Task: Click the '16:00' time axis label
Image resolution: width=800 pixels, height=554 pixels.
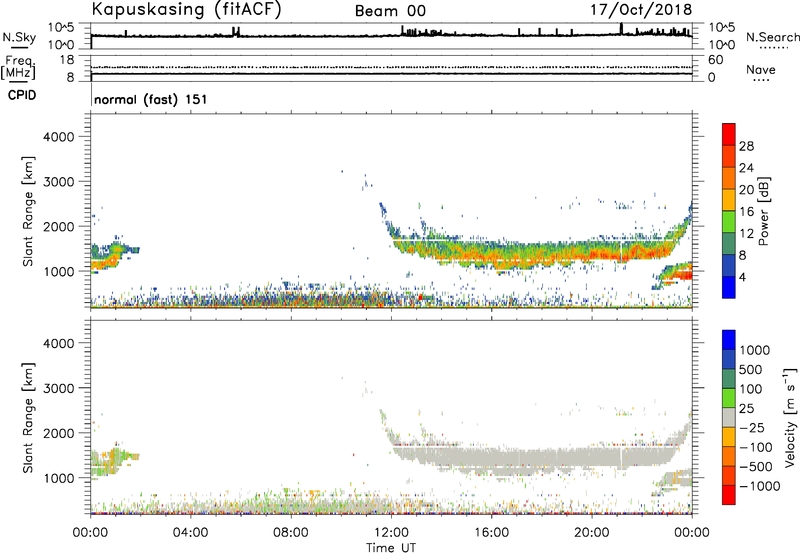Action: [491, 533]
